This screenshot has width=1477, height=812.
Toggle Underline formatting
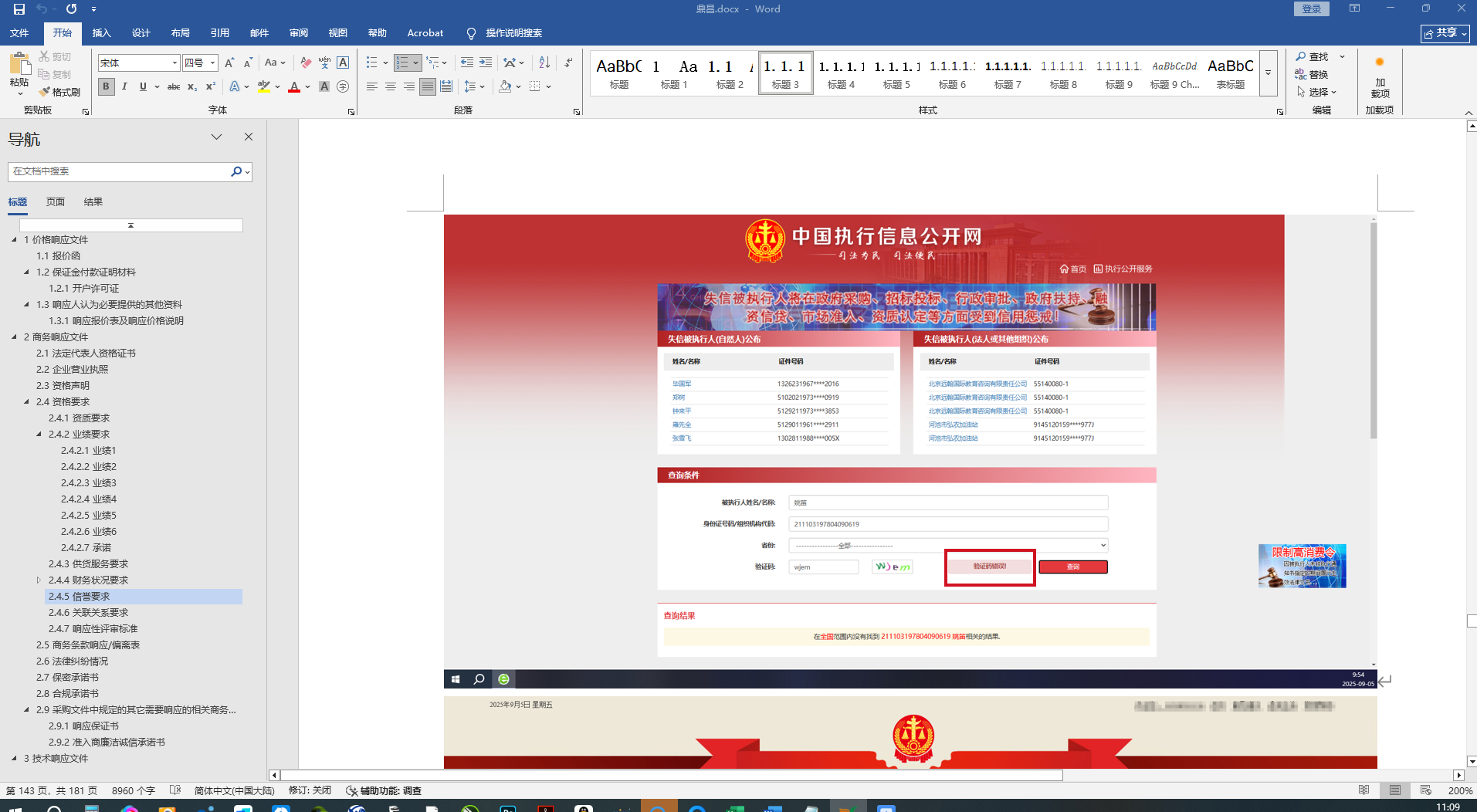[x=143, y=86]
